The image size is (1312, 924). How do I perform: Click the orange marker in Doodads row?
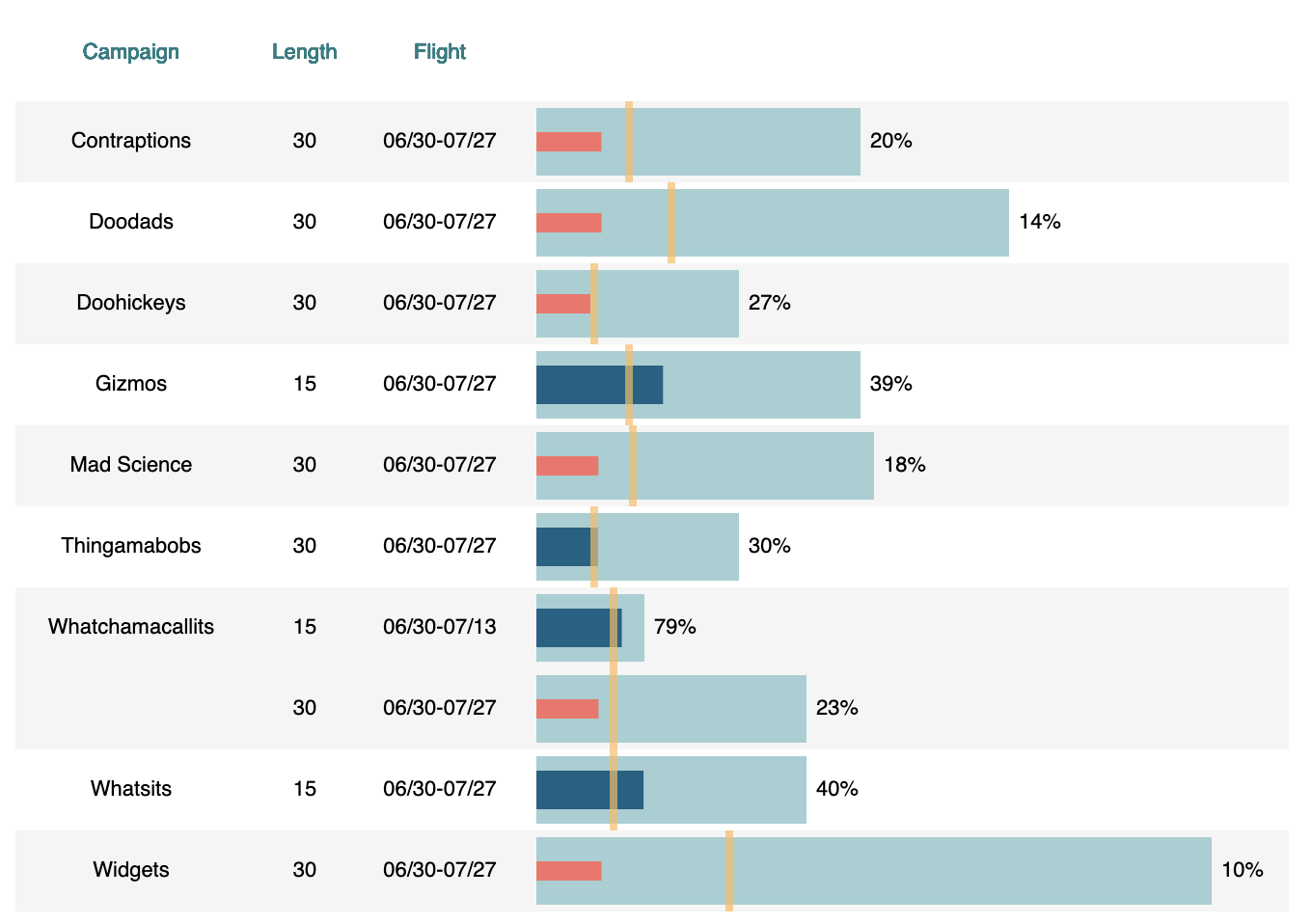pyautogui.click(x=671, y=222)
